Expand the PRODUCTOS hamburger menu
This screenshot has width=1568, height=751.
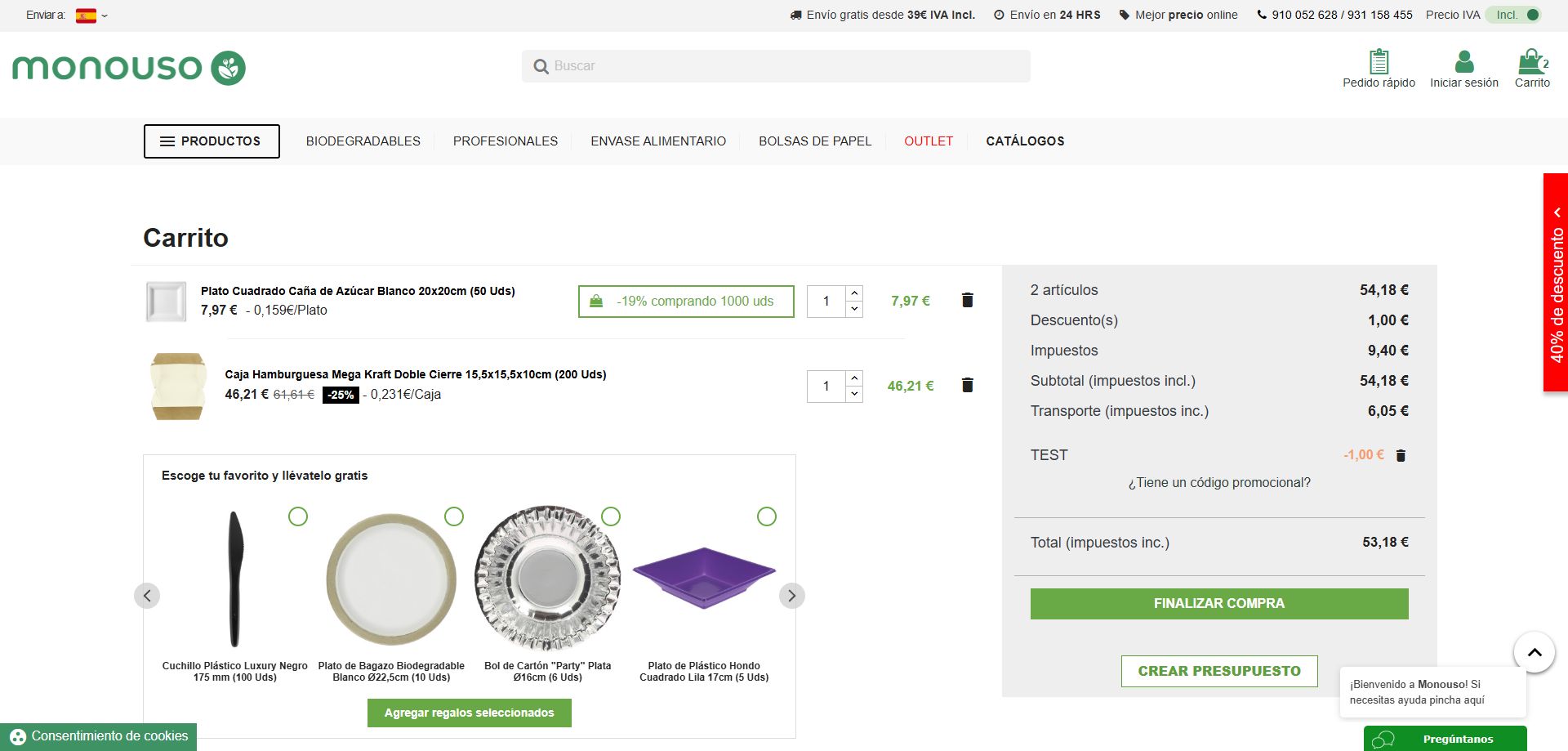point(212,141)
